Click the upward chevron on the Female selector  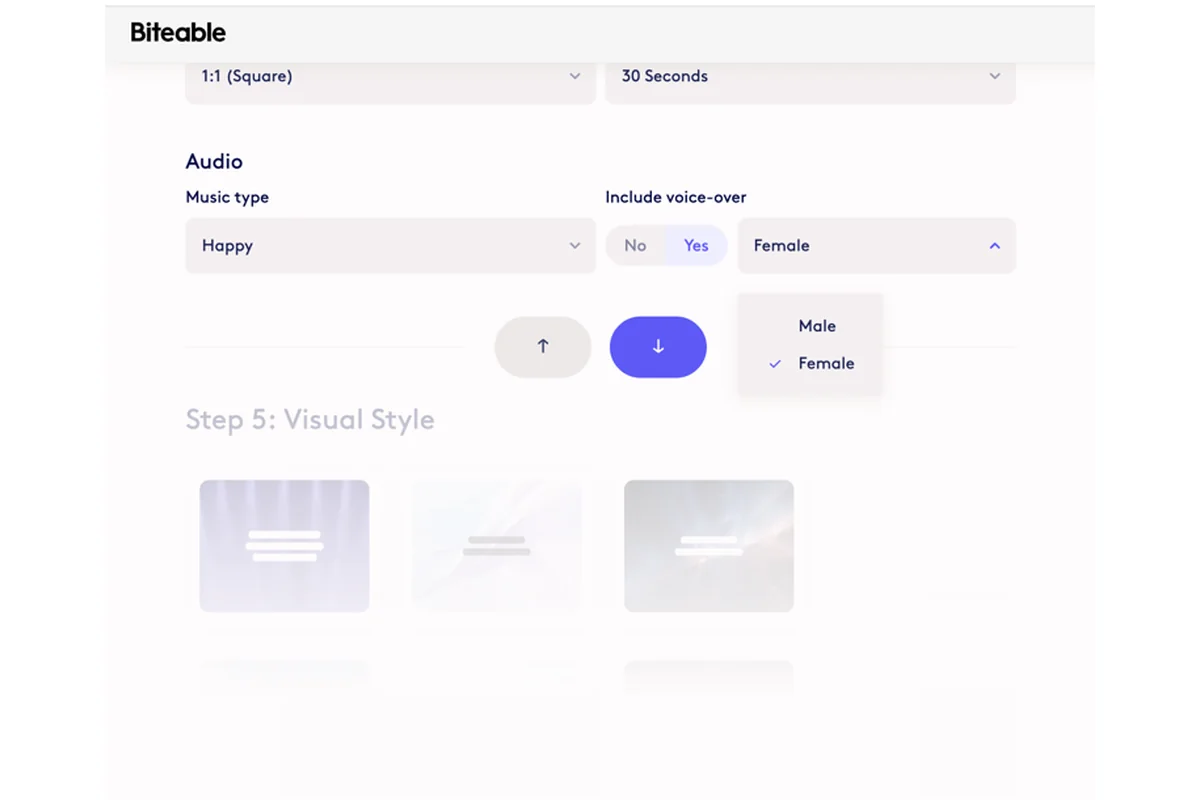point(994,245)
